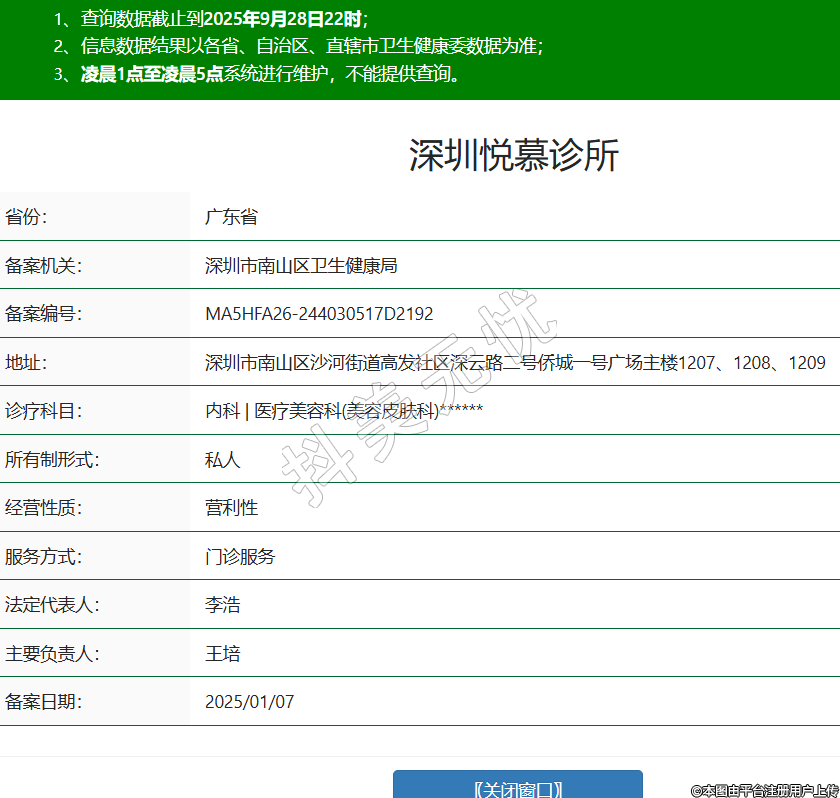Click the filing date 2025/01/07
This screenshot has height=798, width=840.
point(250,702)
